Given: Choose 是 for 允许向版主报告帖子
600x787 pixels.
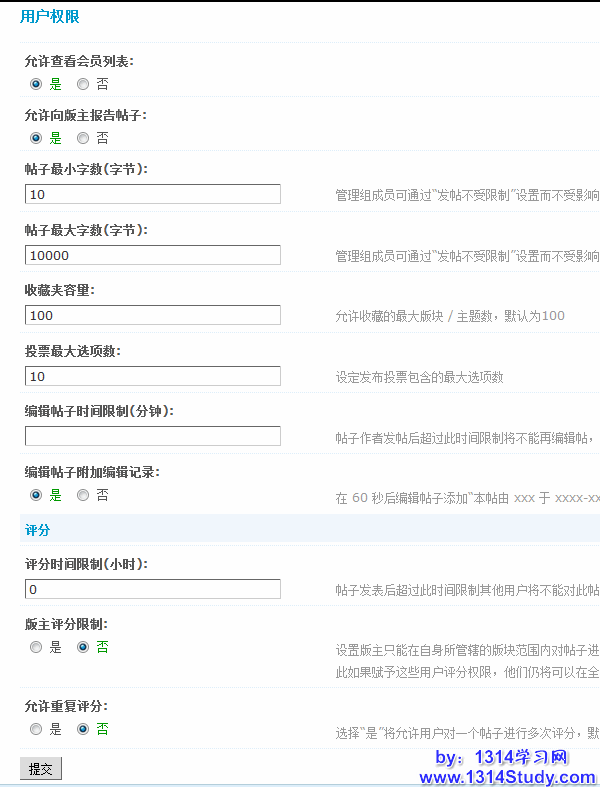Looking at the screenshot, I should (36, 138).
